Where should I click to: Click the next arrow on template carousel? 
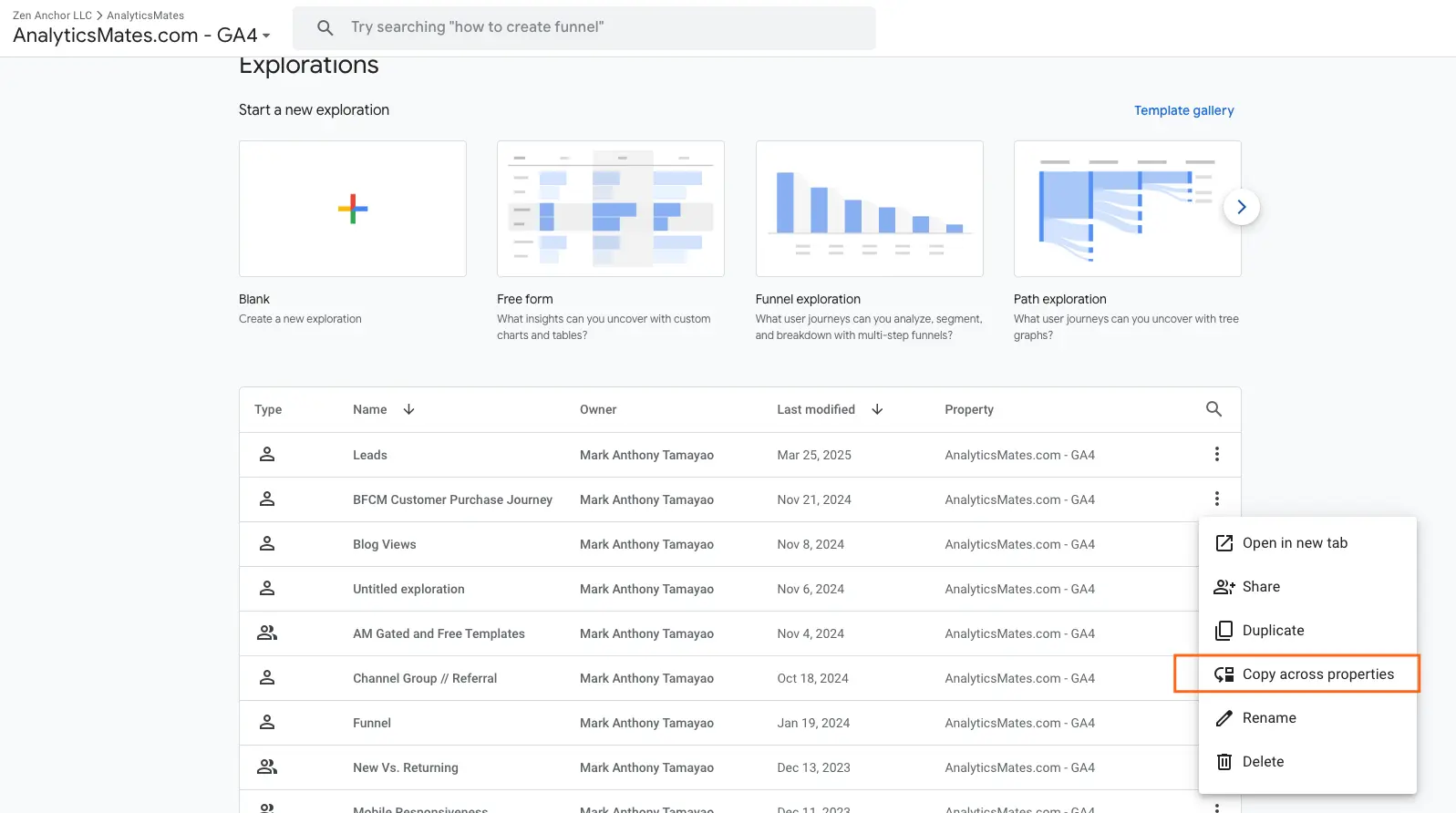click(1241, 207)
